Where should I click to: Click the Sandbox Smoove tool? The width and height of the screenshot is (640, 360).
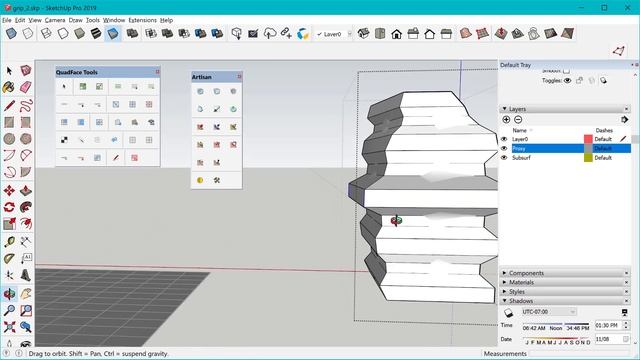click(501, 33)
